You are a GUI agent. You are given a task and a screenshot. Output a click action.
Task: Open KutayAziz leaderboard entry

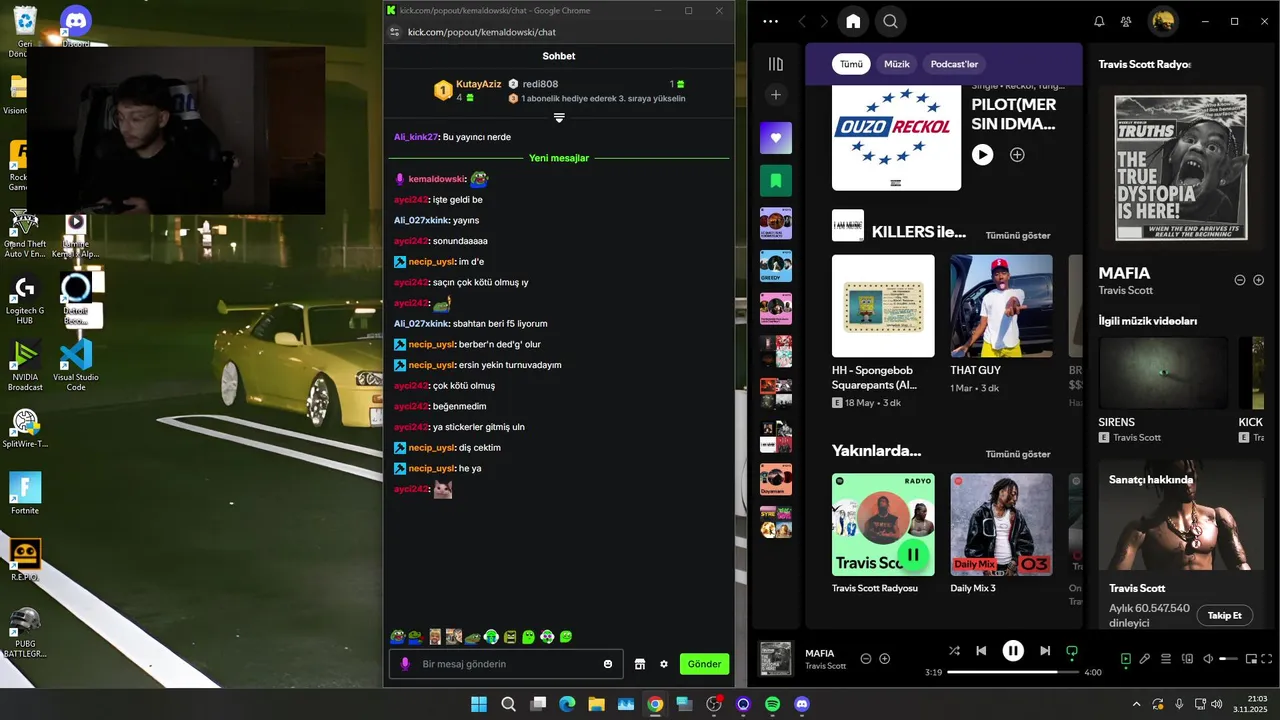point(468,90)
